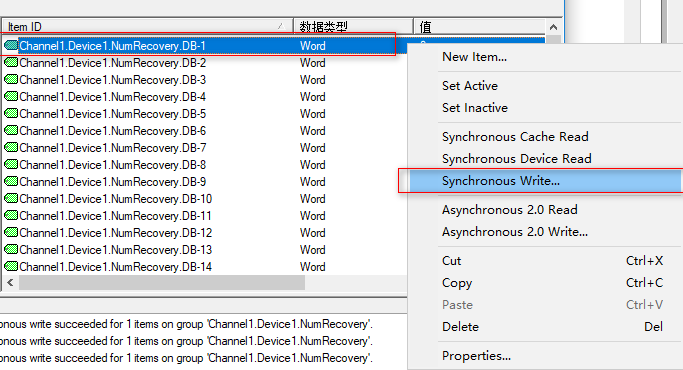Click the 值 column header

coord(479,27)
